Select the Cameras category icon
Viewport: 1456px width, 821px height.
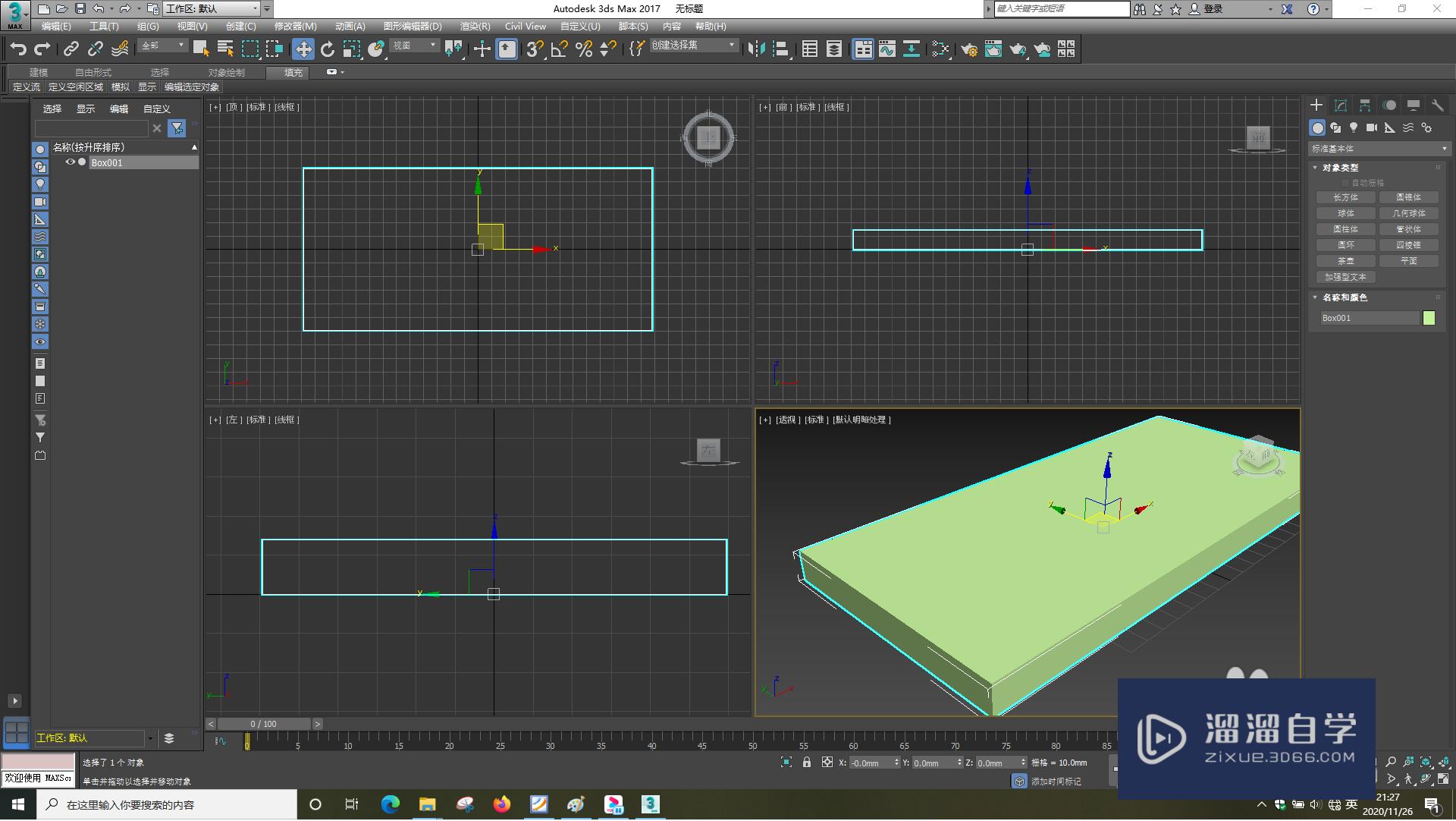click(1372, 127)
